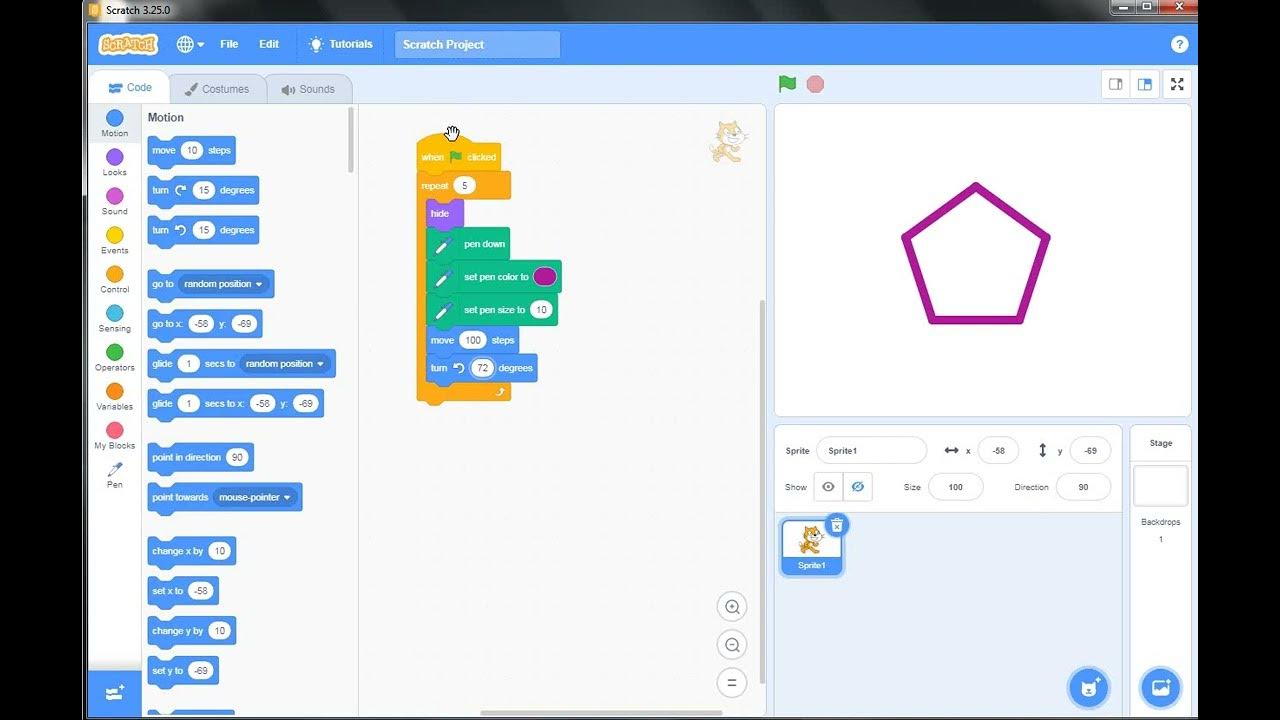Select the Control category circle
Image resolution: width=1280 pixels, height=720 pixels.
(x=115, y=274)
